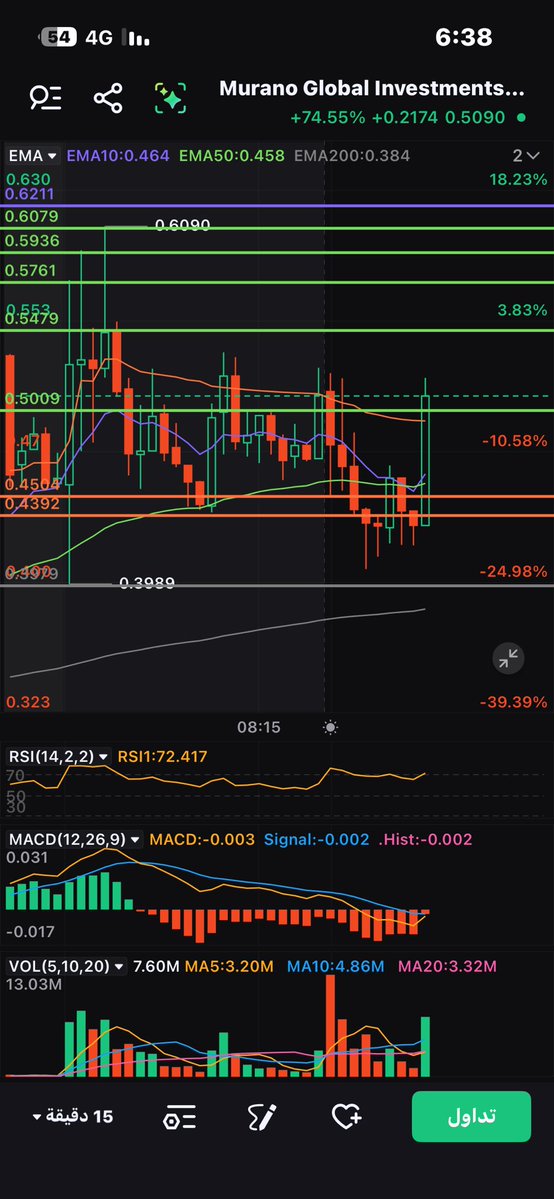Tap the 6:38 clock in status bar
Screen dimensions: 554x1199
(464, 37)
